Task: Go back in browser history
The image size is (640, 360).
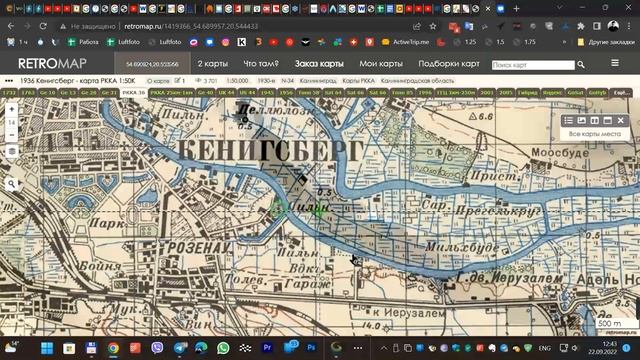Action: [11, 26]
